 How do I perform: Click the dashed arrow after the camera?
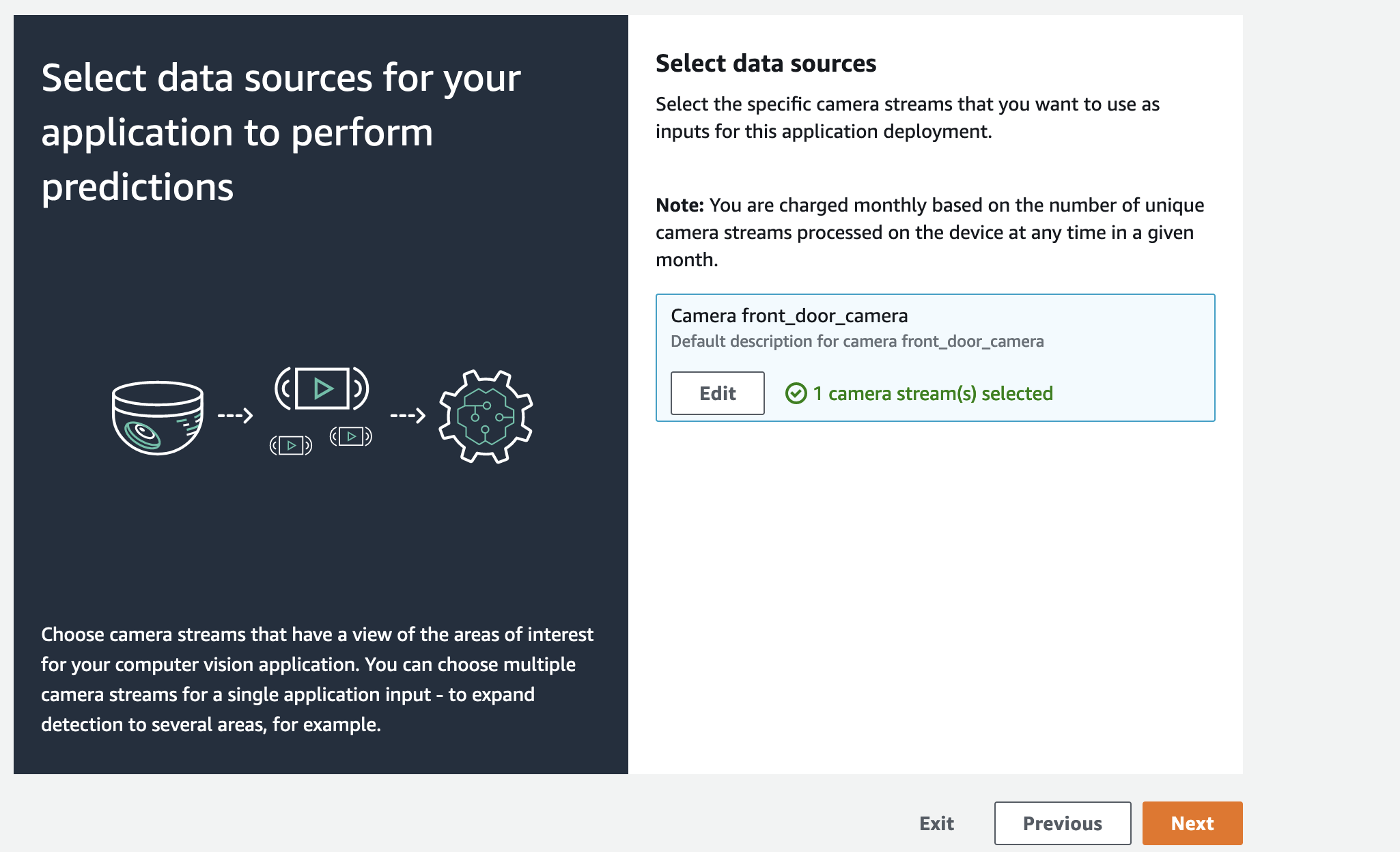click(236, 415)
